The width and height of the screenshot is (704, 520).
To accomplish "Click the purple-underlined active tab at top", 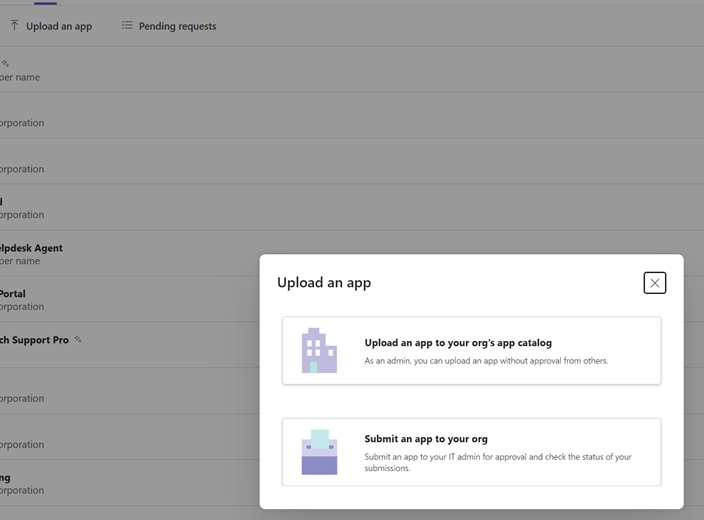I will [x=45, y=3].
